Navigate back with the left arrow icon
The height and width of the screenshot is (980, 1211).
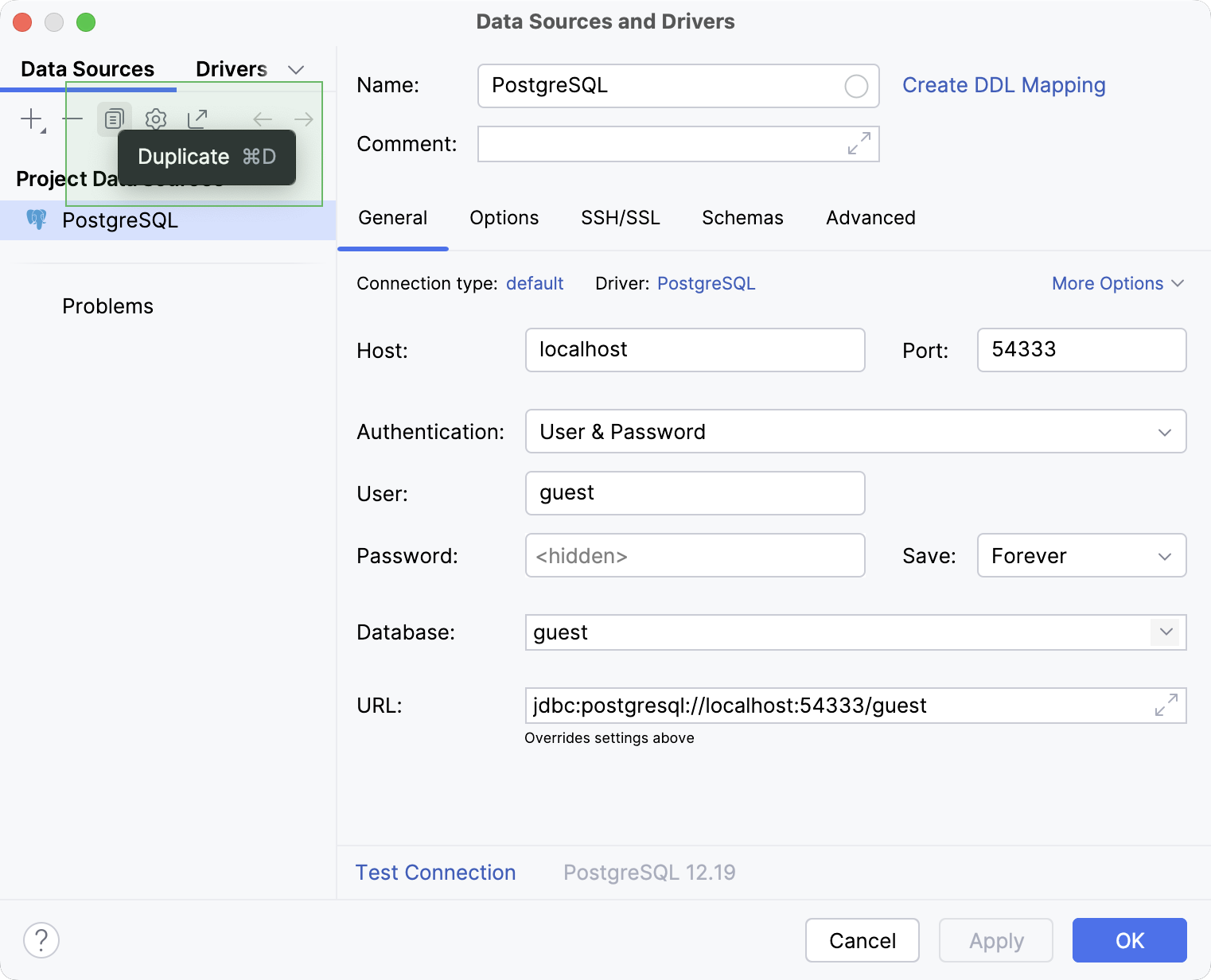[x=262, y=119]
